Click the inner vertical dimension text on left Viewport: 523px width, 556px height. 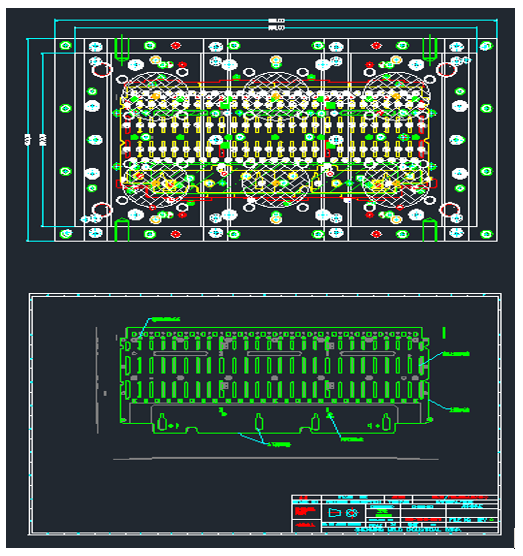(x=43, y=139)
